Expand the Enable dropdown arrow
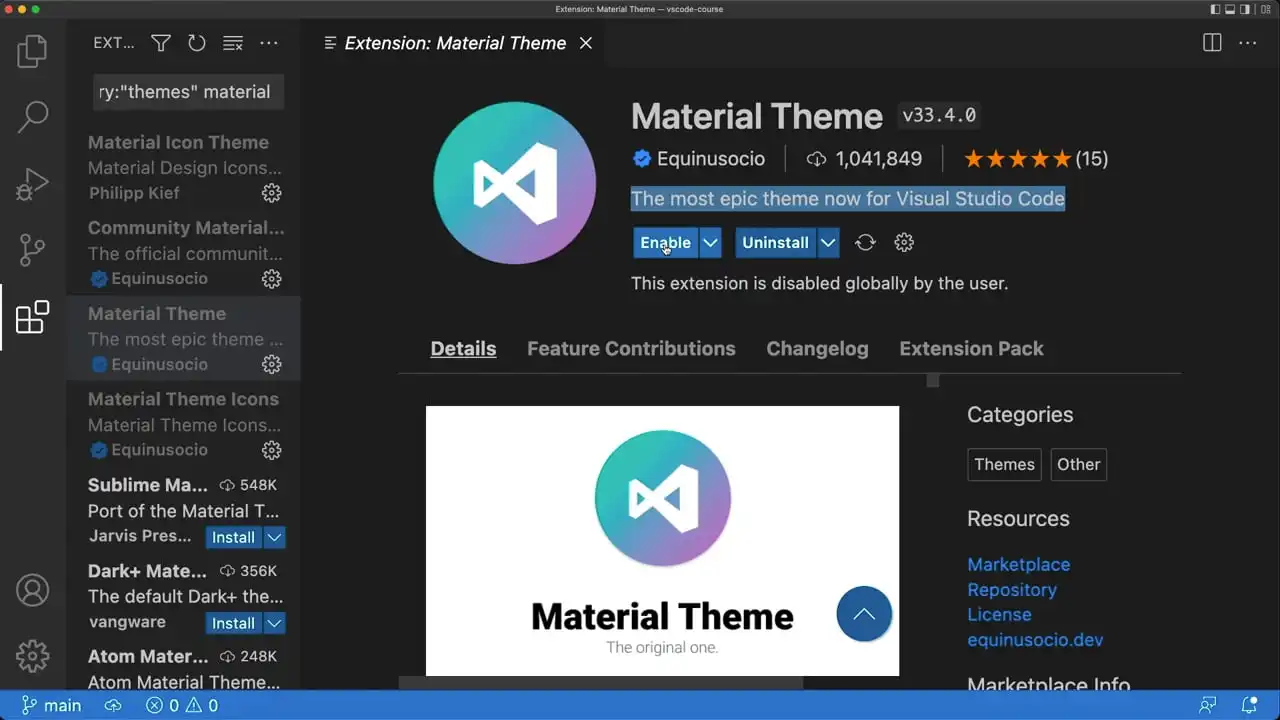This screenshot has height=720, width=1280. (x=710, y=242)
